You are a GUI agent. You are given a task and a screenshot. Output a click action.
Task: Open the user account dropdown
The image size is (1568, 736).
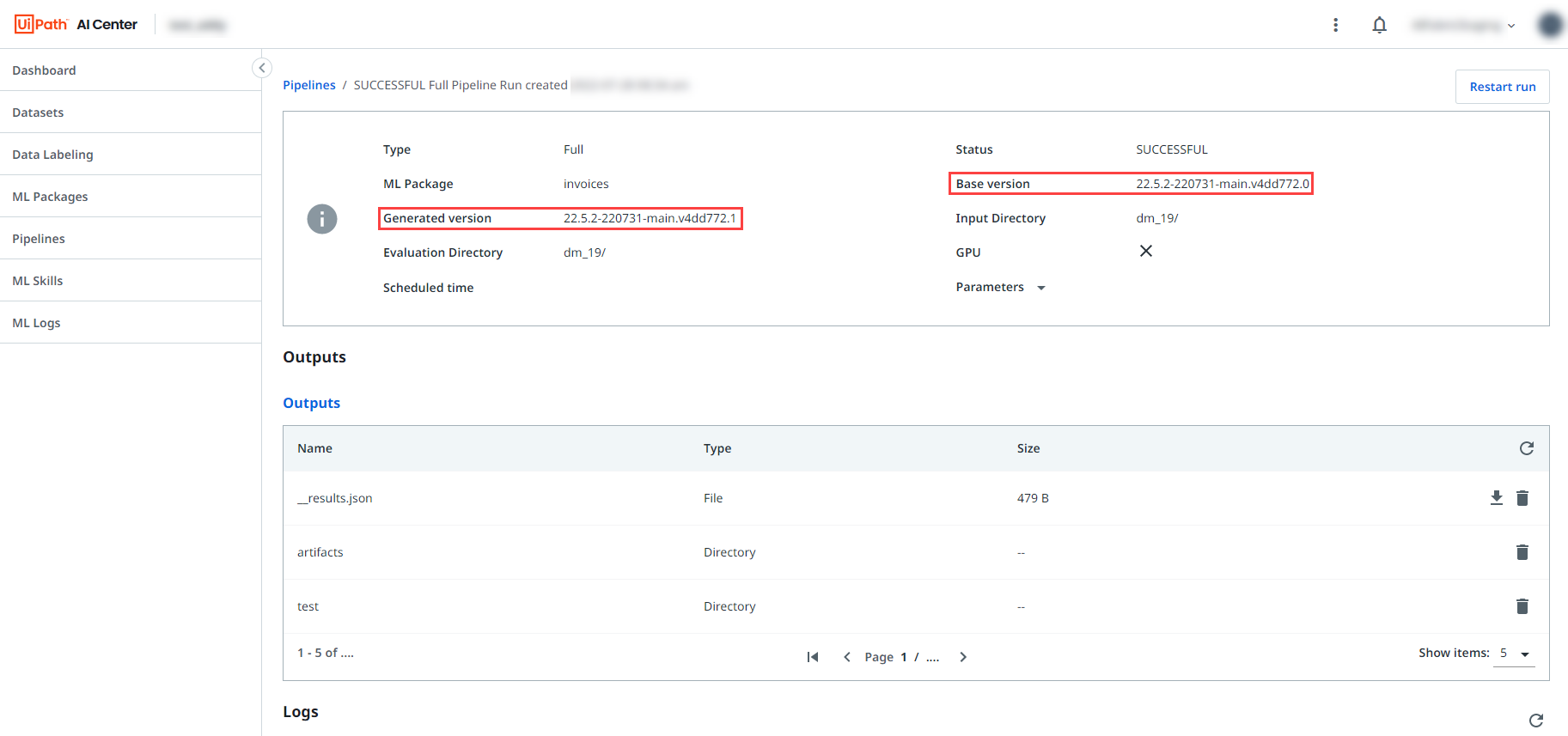click(x=1464, y=25)
